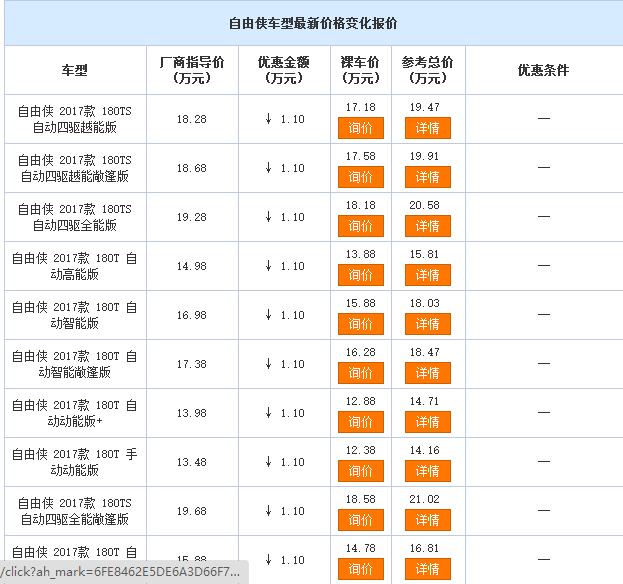Click guide price 18.28
The image size is (623, 584).
click(x=192, y=119)
